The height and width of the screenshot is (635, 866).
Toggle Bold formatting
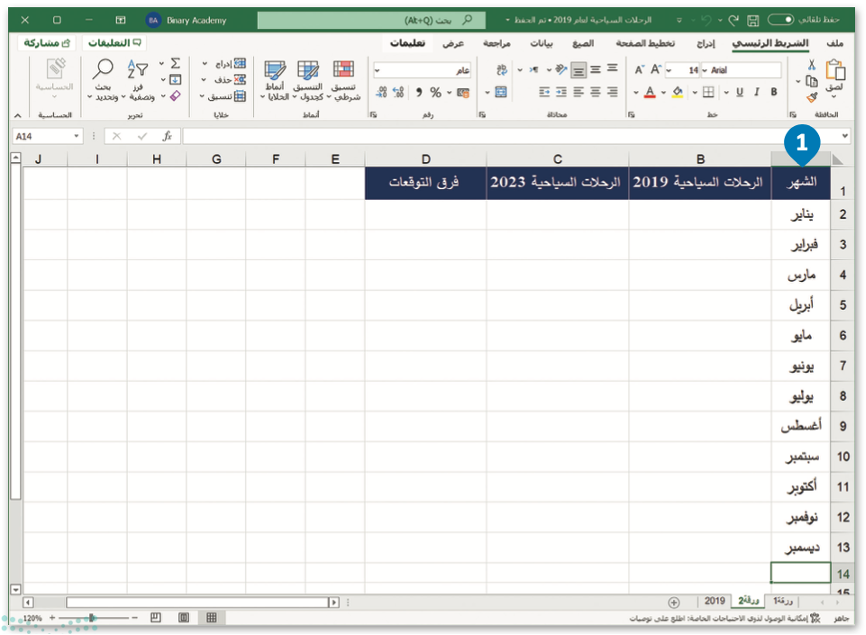click(x=774, y=92)
